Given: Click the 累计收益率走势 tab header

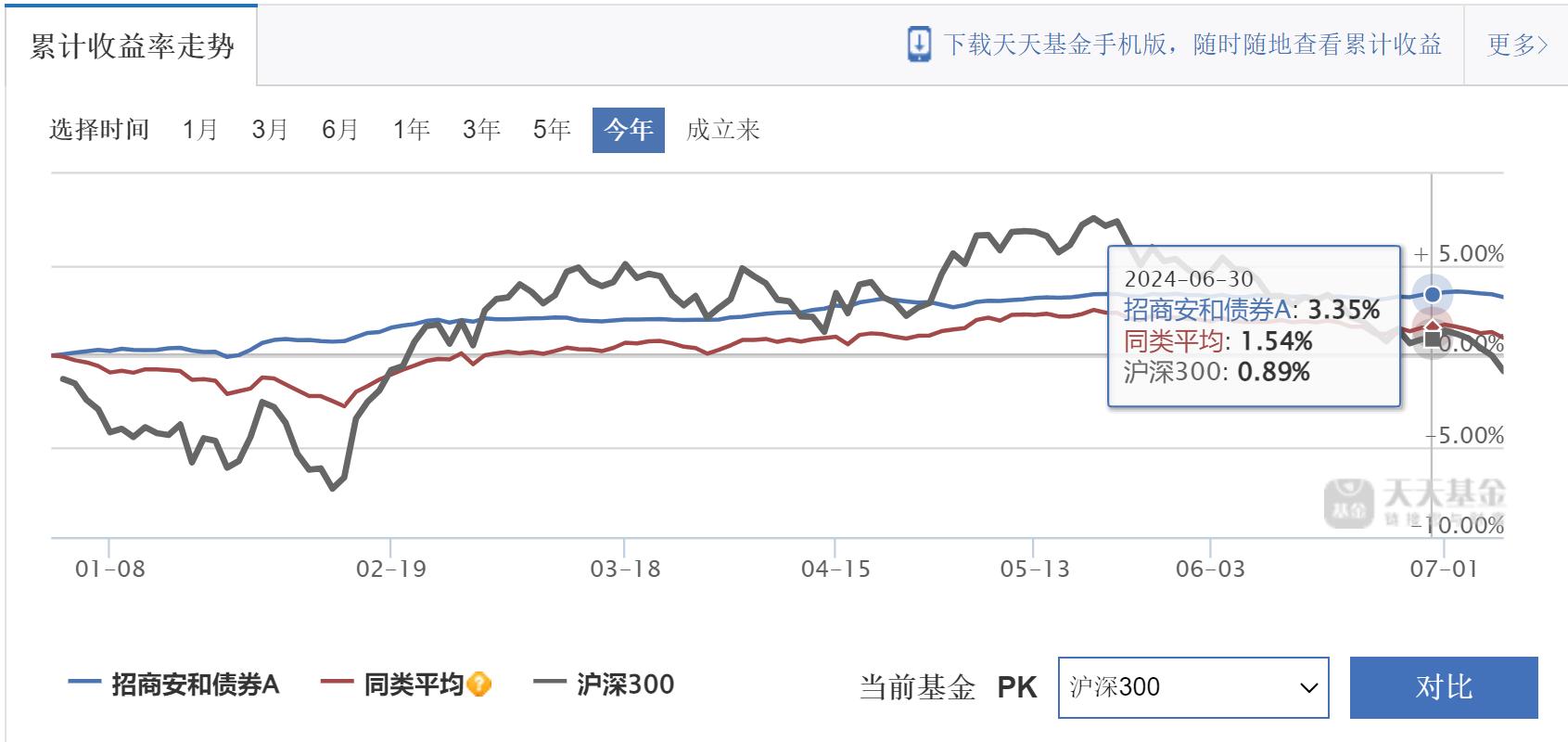Looking at the screenshot, I should pyautogui.click(x=132, y=46).
